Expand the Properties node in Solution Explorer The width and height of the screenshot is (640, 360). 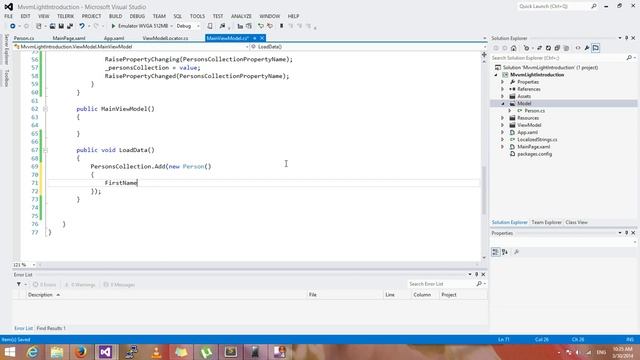coord(503,82)
